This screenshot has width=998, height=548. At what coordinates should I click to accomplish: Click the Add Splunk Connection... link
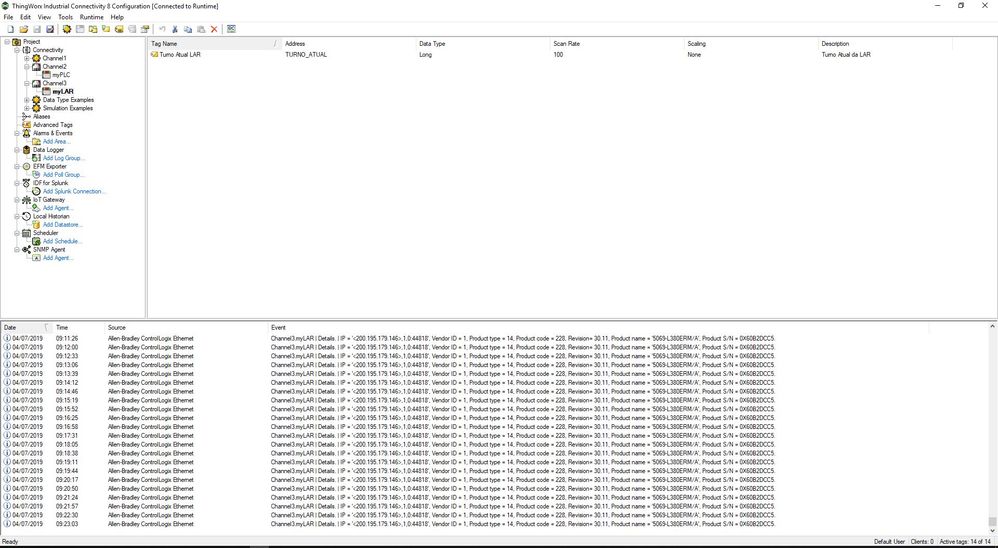point(74,192)
